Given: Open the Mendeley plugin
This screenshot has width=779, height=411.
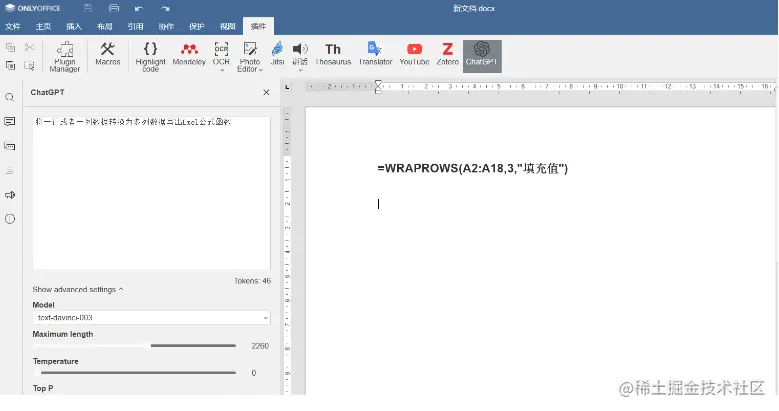Looking at the screenshot, I should (x=189, y=54).
